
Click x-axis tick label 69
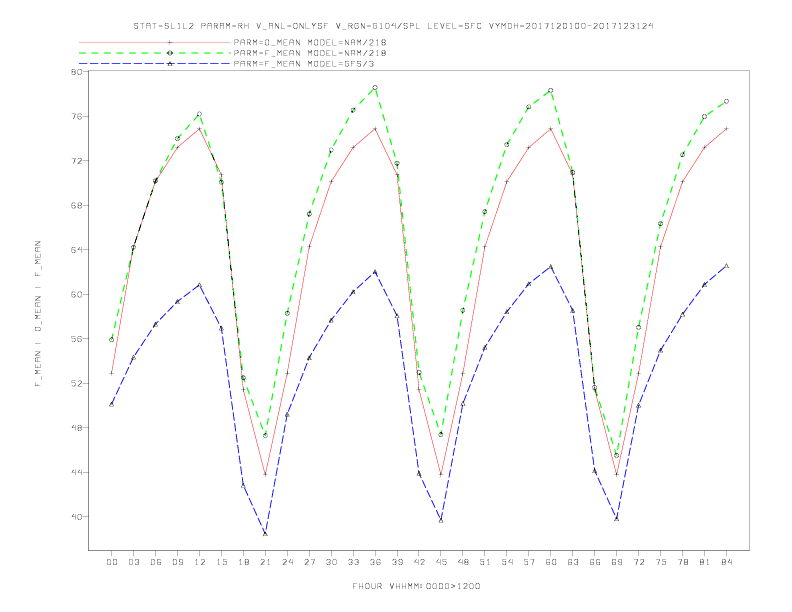(x=617, y=562)
